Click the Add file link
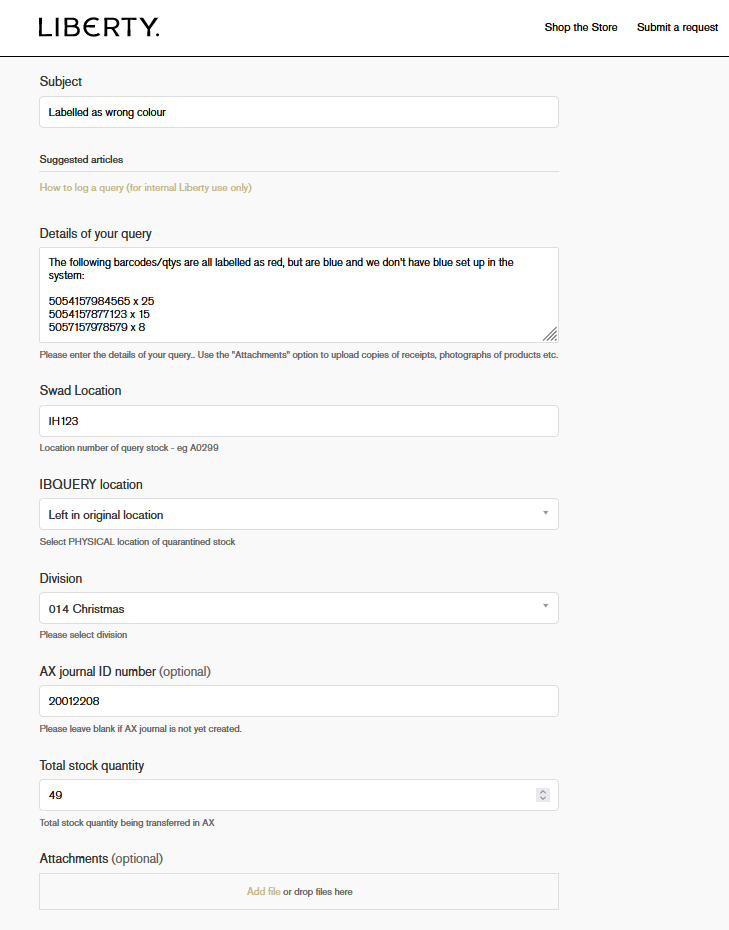The width and height of the screenshot is (729, 930). (263, 892)
